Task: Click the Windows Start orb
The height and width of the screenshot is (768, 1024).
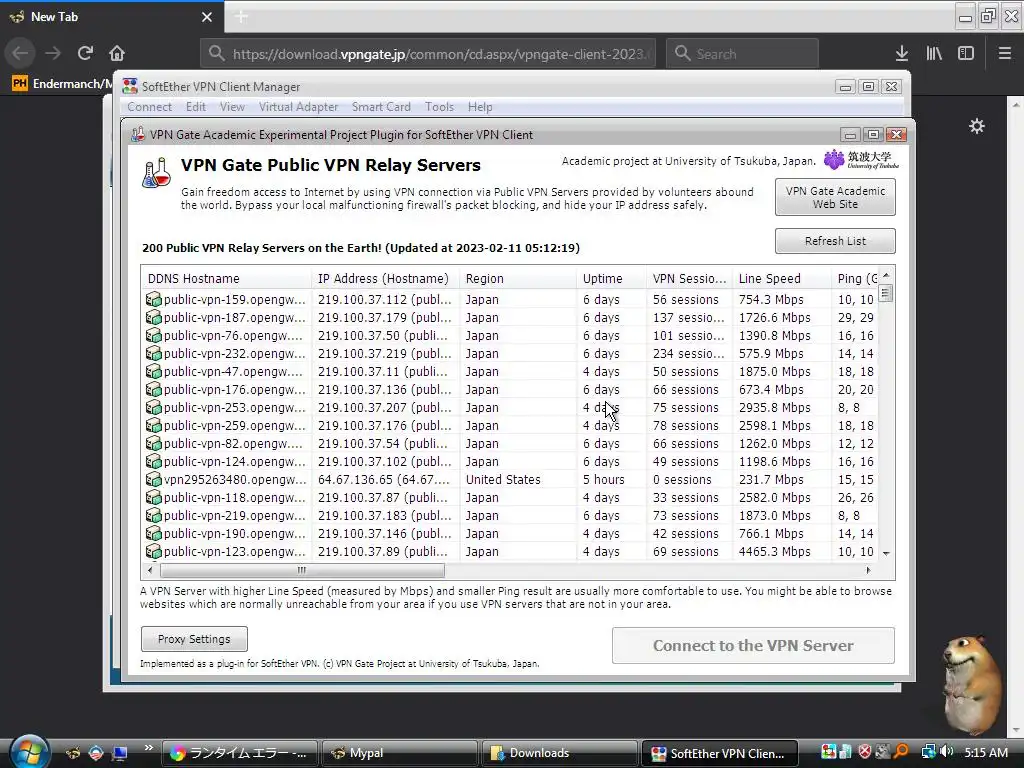Action: [x=28, y=752]
